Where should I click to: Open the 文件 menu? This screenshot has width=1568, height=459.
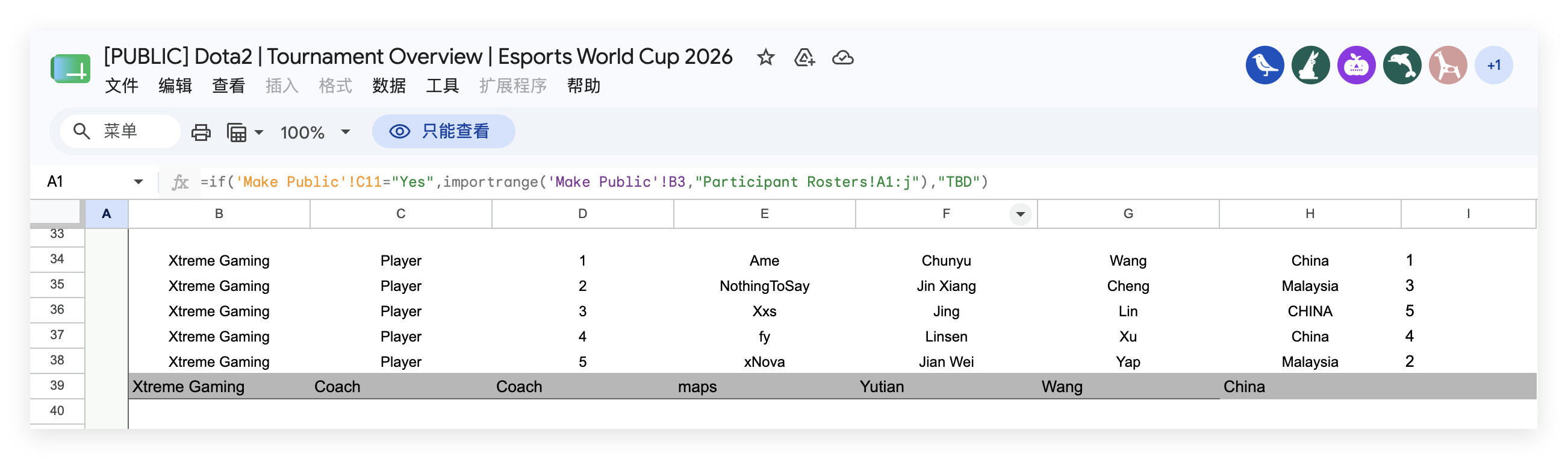(121, 86)
